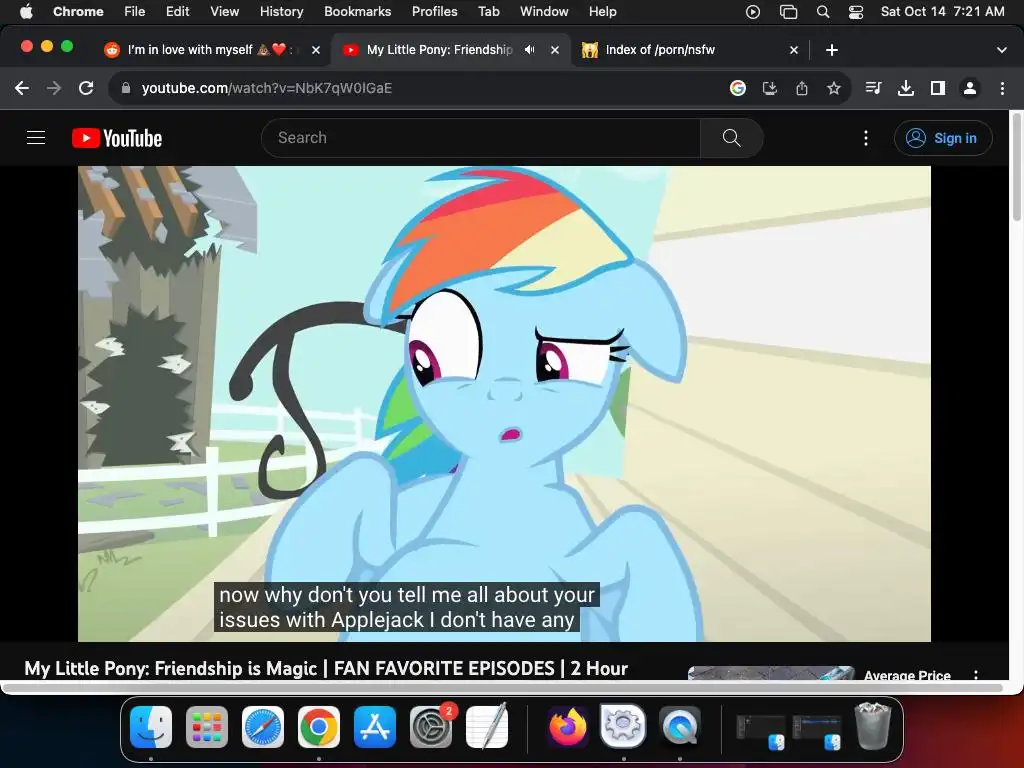This screenshot has height=768, width=1024.
Task: Open App Store from the Dock
Action: 375,727
